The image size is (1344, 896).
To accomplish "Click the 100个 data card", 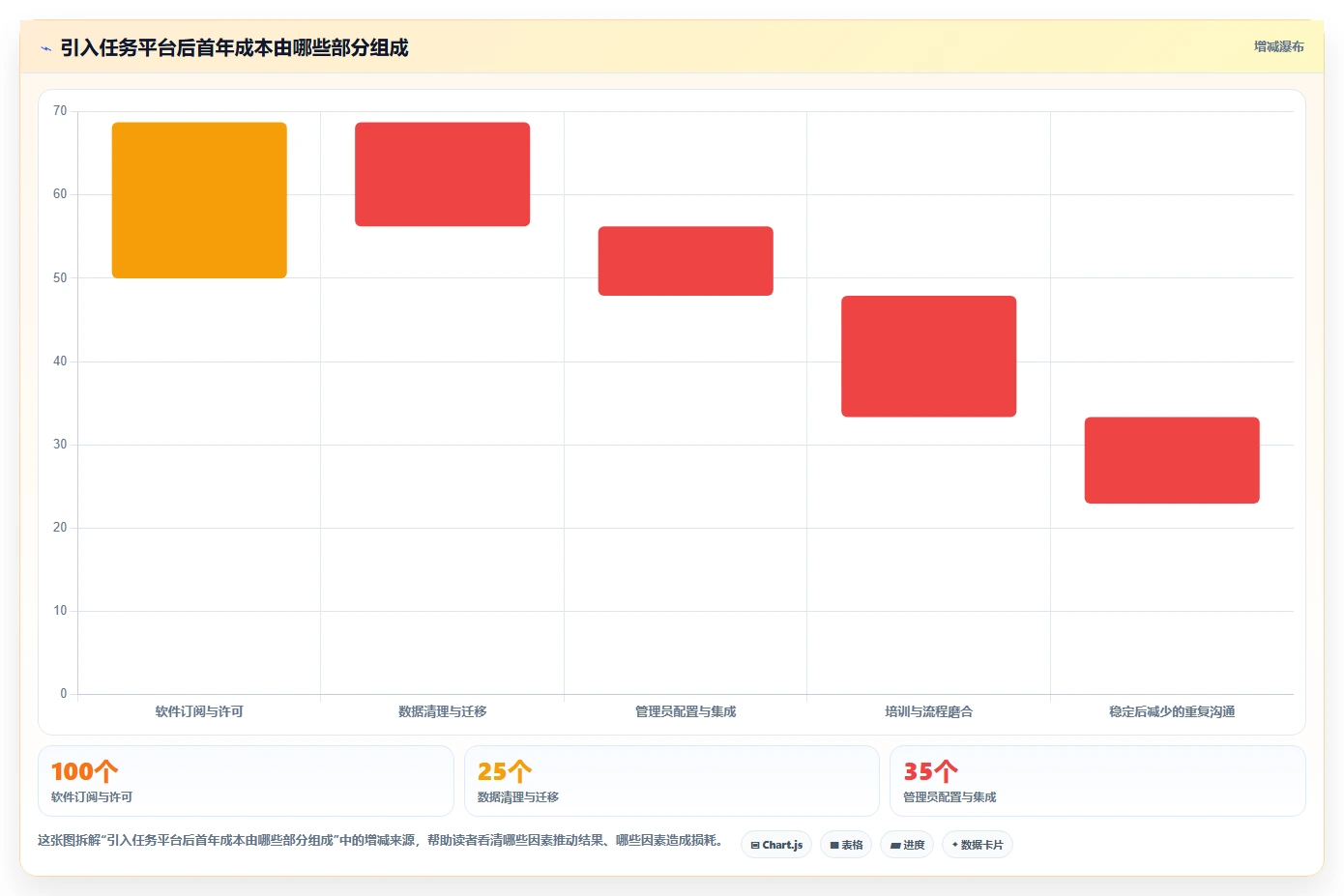I will pyautogui.click(x=246, y=781).
